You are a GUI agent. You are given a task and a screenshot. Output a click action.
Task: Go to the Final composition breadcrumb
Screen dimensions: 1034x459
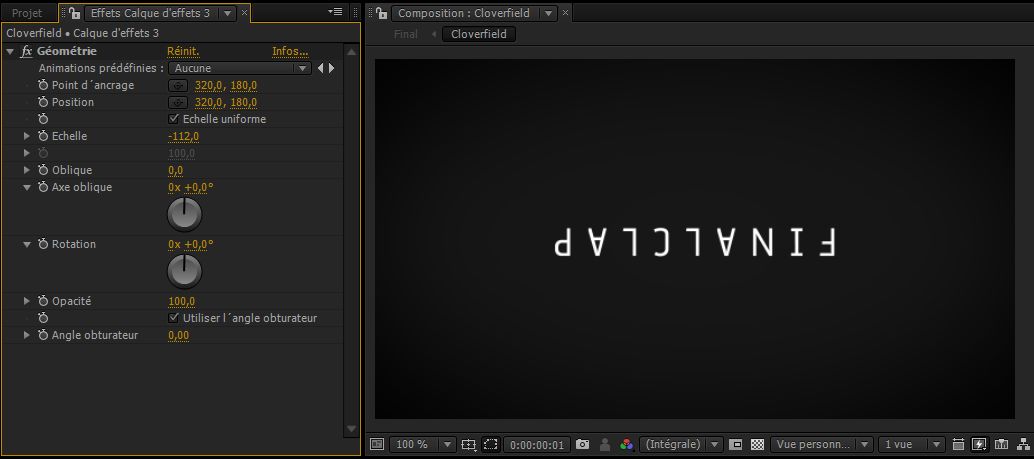406,34
